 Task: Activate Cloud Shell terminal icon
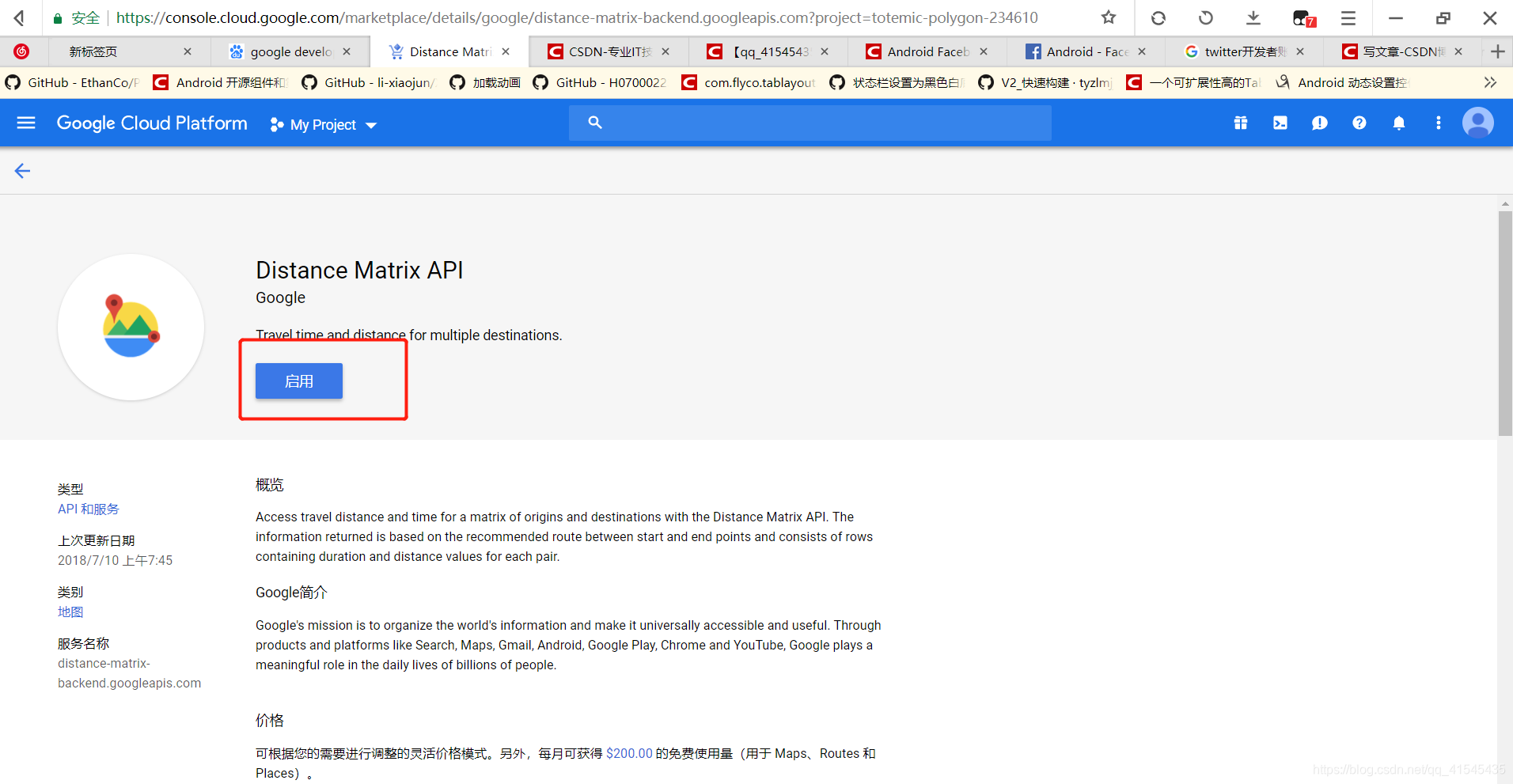[x=1280, y=123]
